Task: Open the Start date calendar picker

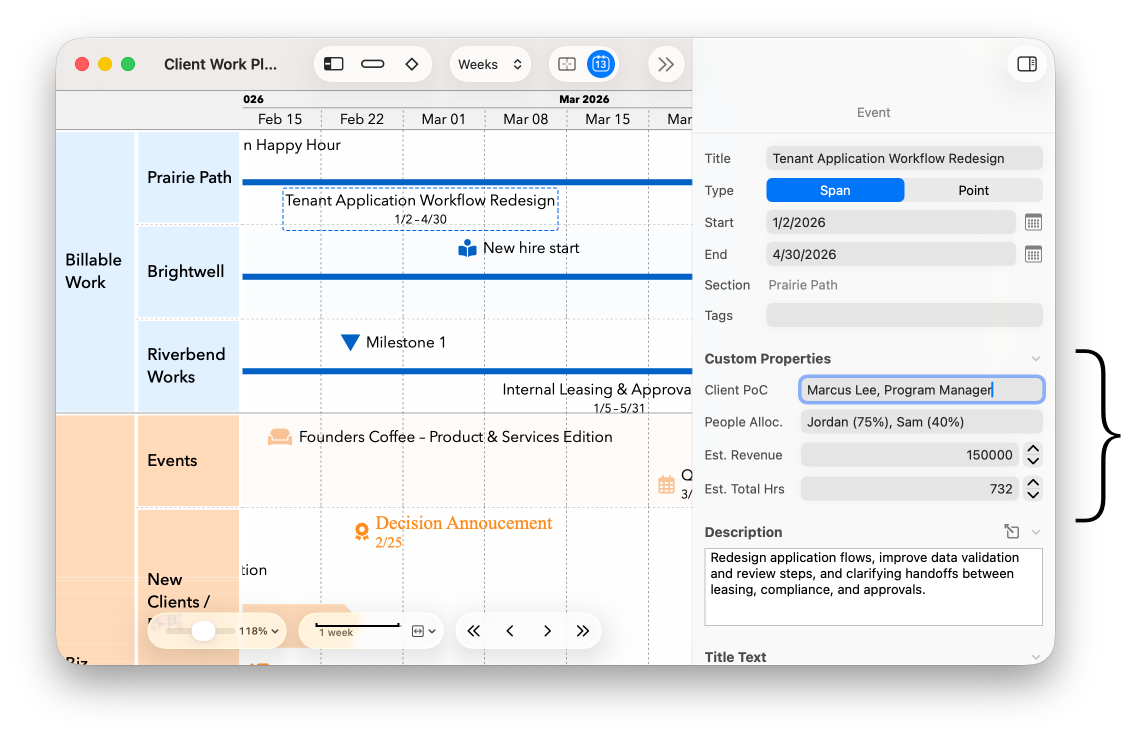Action: click(x=1032, y=222)
